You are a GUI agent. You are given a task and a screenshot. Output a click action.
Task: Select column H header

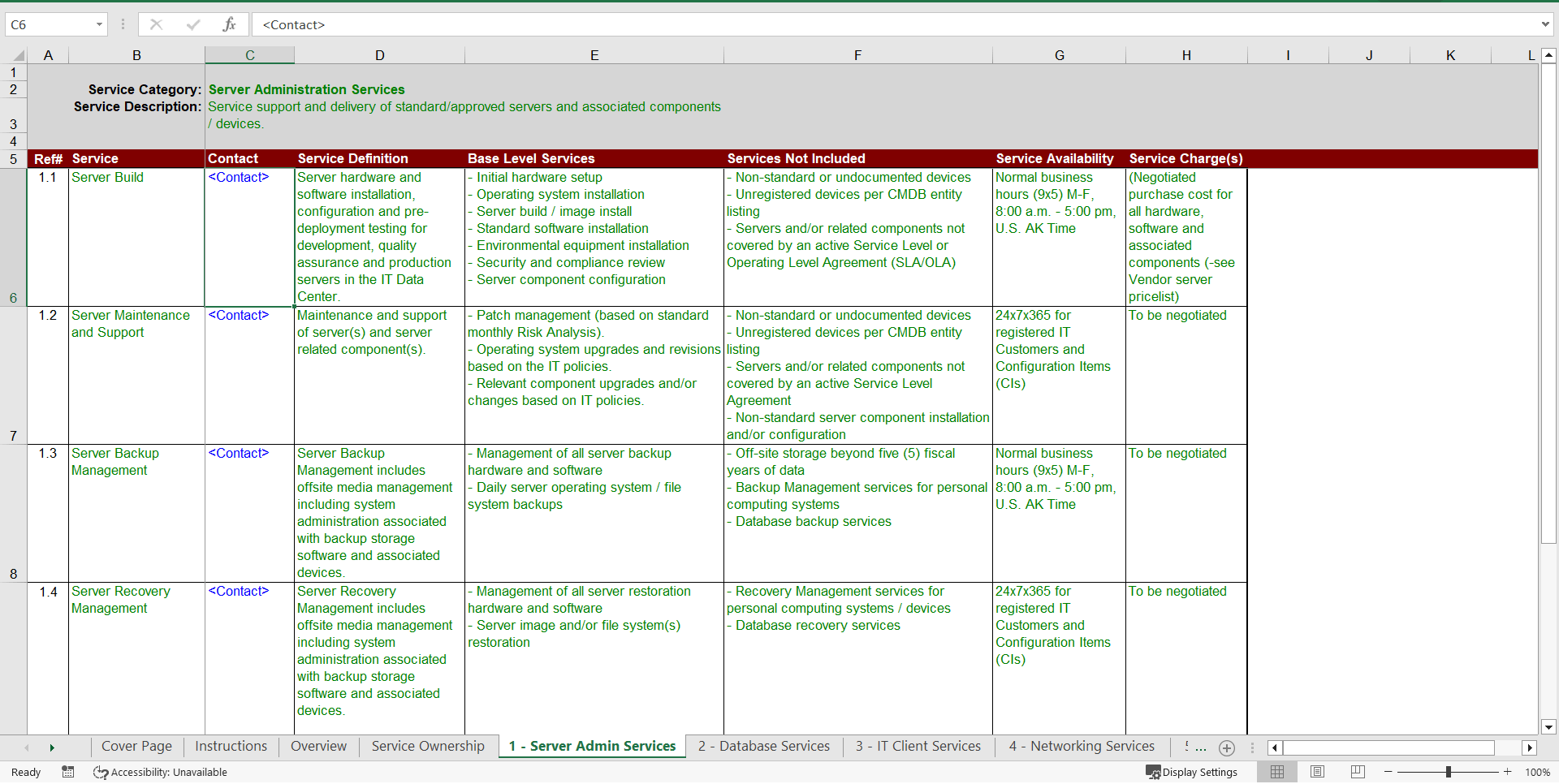1186,55
